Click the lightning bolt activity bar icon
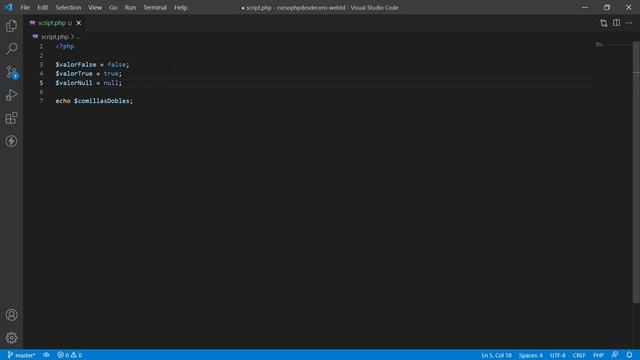This screenshot has width=640, height=360. click(11, 141)
